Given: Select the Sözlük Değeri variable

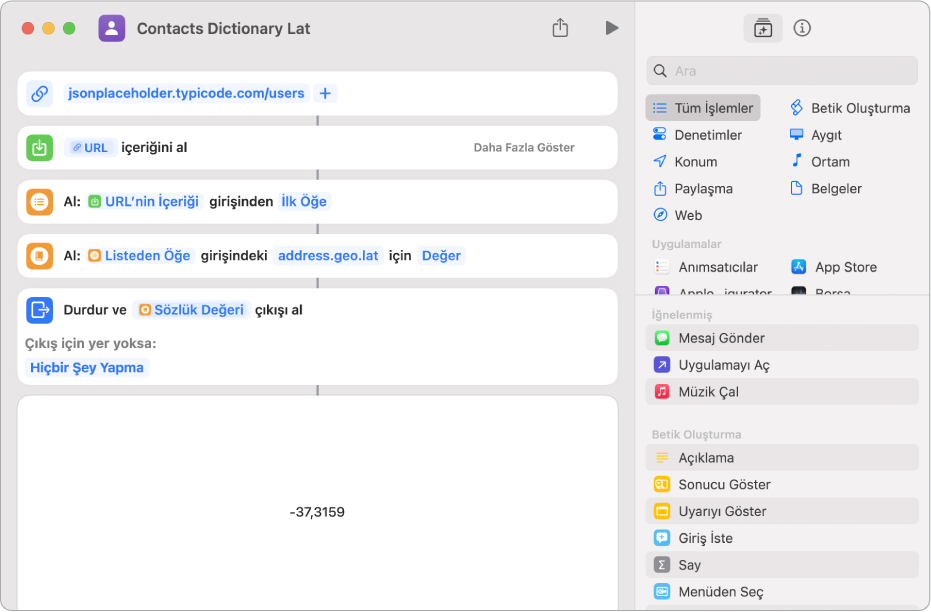Looking at the screenshot, I should tap(191, 310).
